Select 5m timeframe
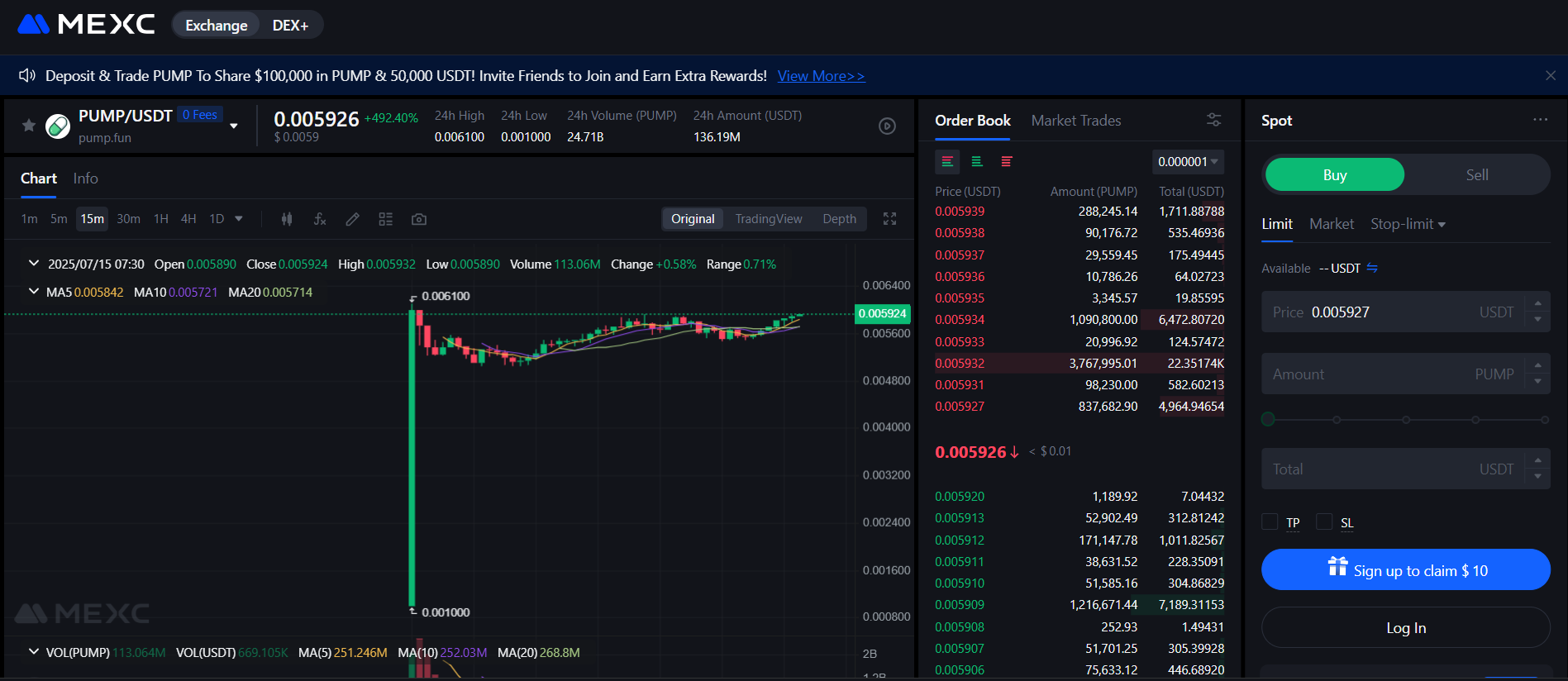1568x681 pixels. coord(59,219)
